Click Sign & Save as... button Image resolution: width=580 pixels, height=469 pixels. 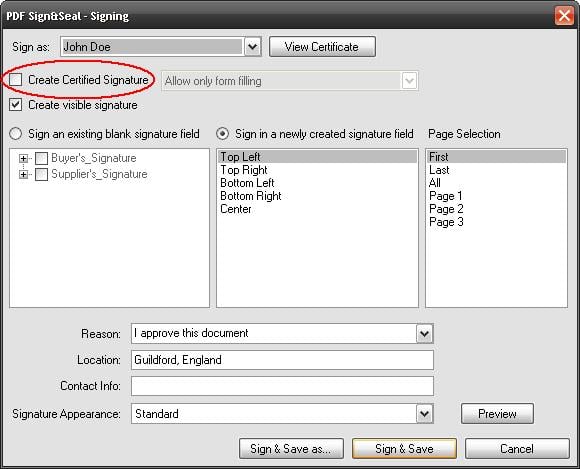point(291,449)
